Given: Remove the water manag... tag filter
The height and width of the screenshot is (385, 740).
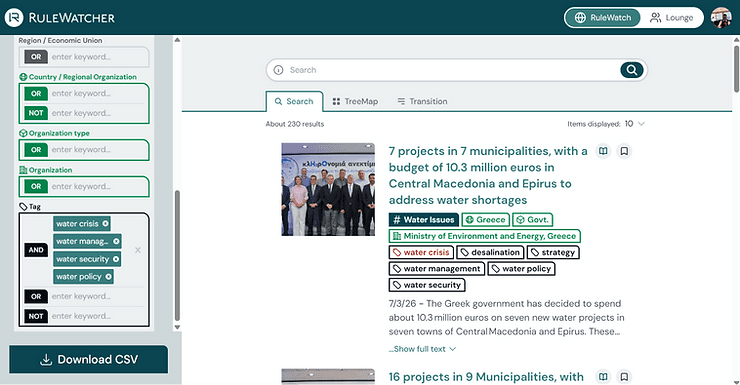Looking at the screenshot, I should click(x=116, y=241).
